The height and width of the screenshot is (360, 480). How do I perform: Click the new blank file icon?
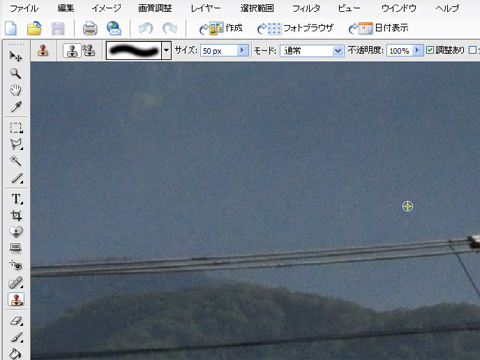pyautogui.click(x=11, y=28)
